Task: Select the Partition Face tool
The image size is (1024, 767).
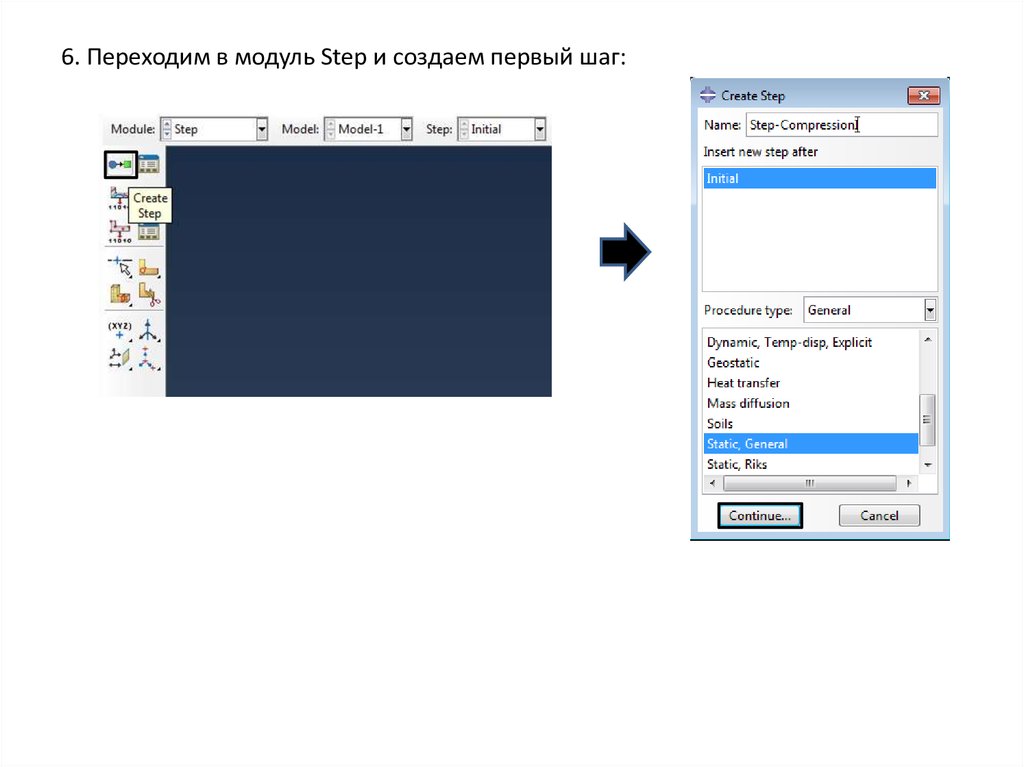Action: tap(149, 267)
